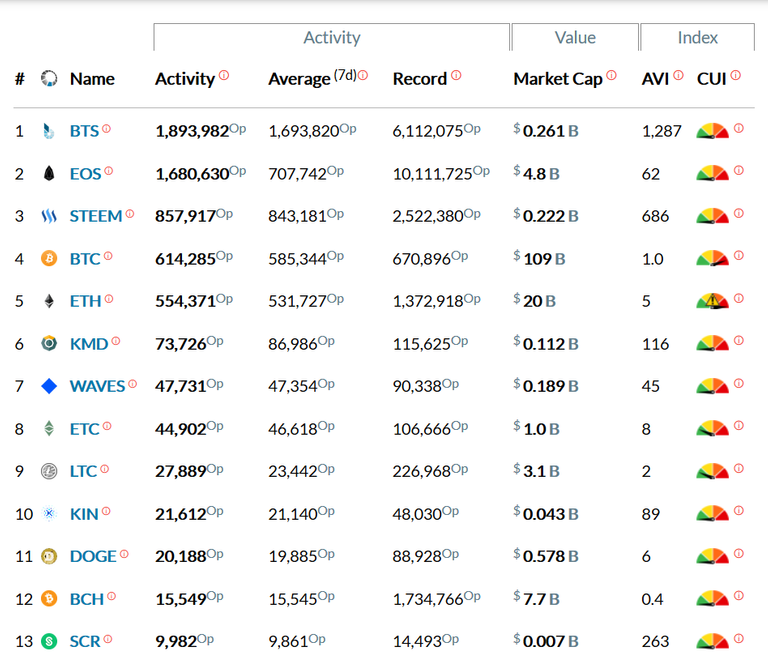Open the ETC coin link

pos(84,429)
